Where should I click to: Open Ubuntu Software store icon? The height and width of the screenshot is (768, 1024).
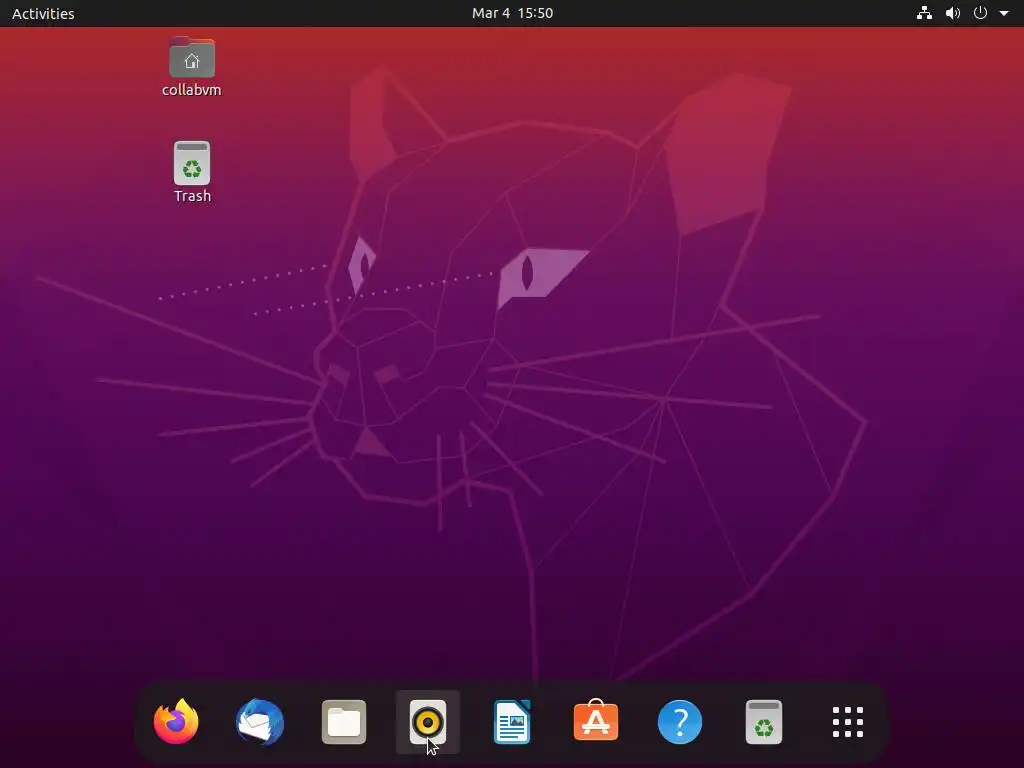[x=596, y=720]
